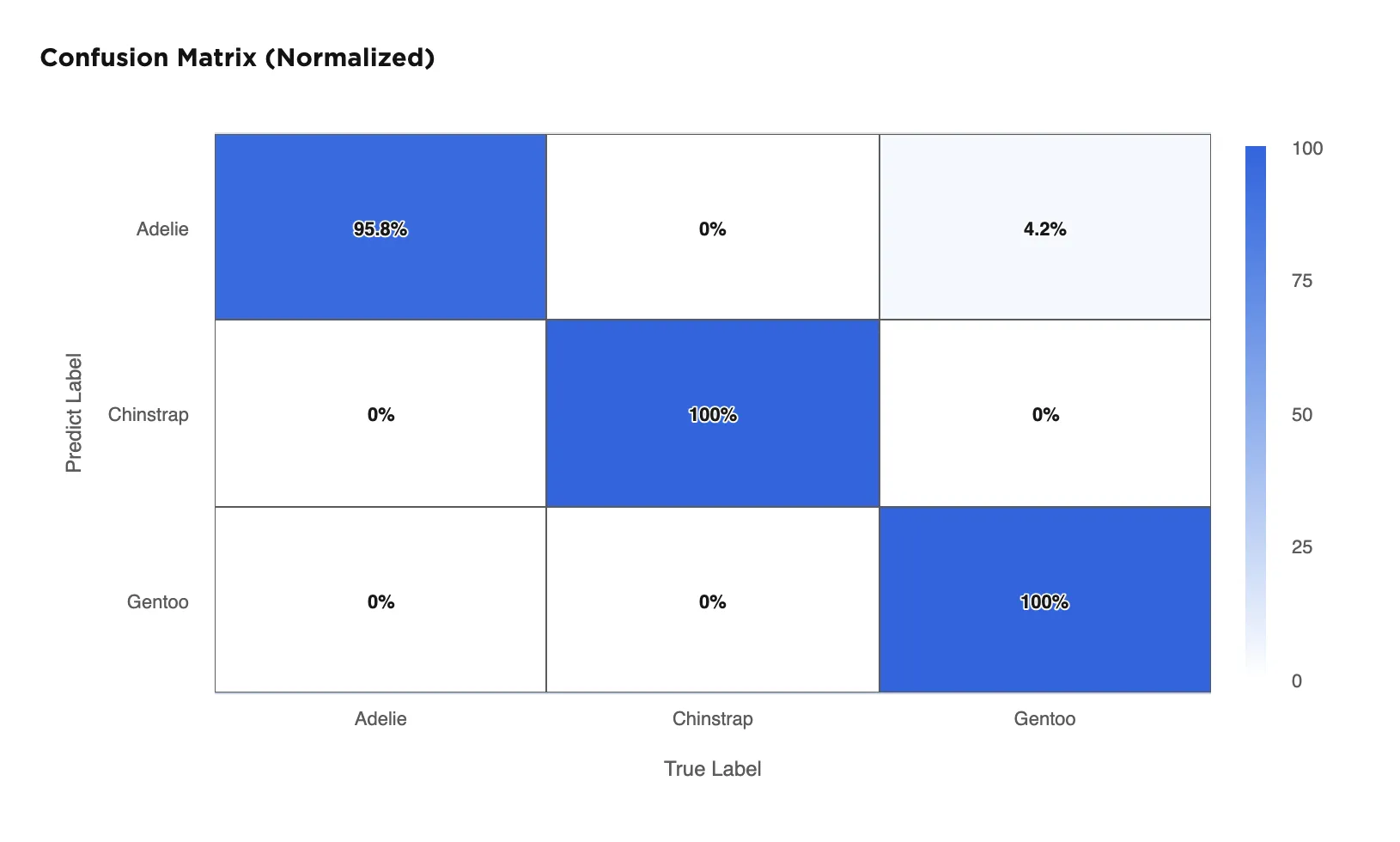Click Gentoo tick on the True Label axis
1400x842 pixels.
pos(1044,719)
